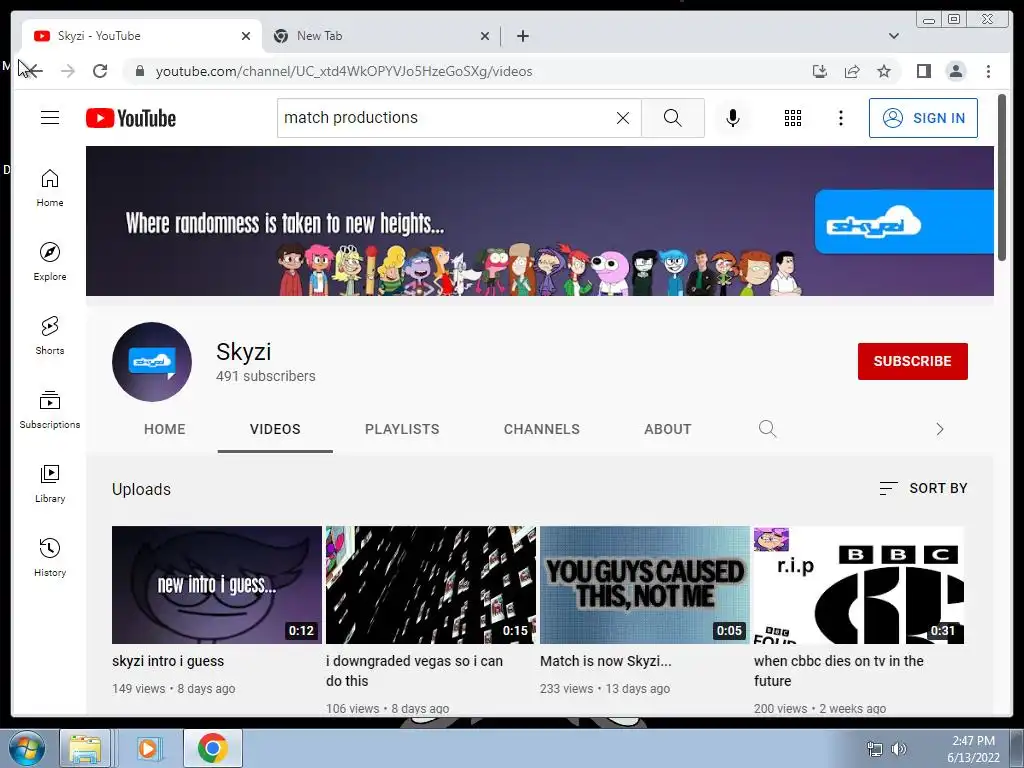Toggle Chrome side panel
Screen dimensions: 1024x768
(x=923, y=71)
